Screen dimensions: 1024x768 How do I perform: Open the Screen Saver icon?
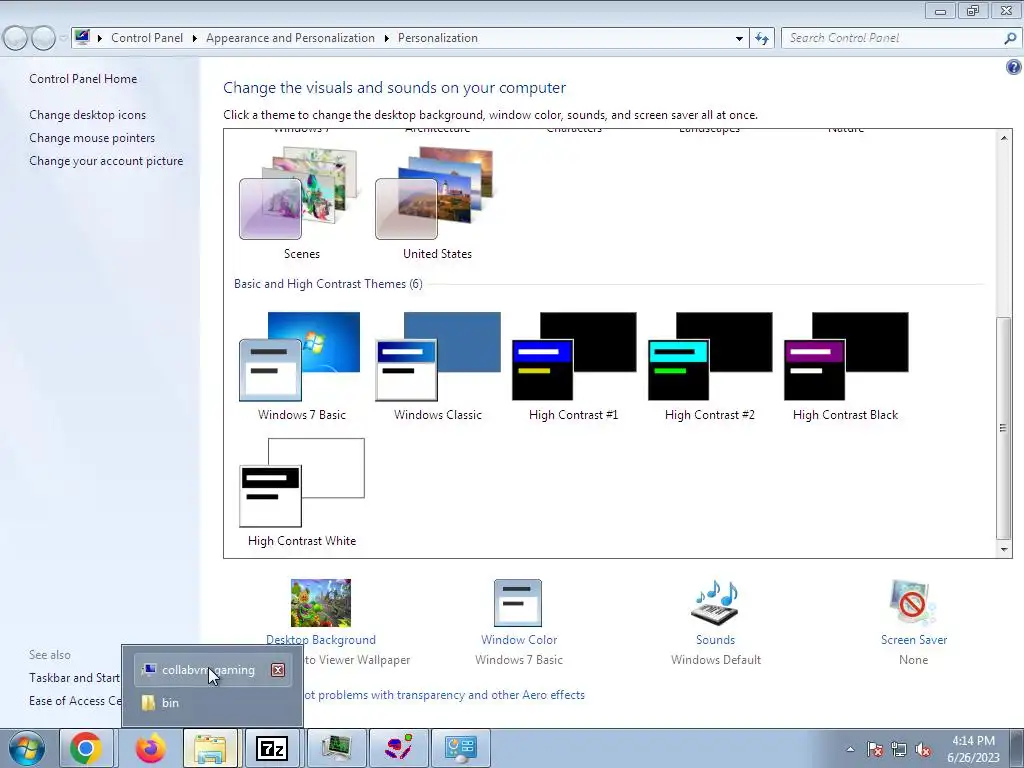913,603
